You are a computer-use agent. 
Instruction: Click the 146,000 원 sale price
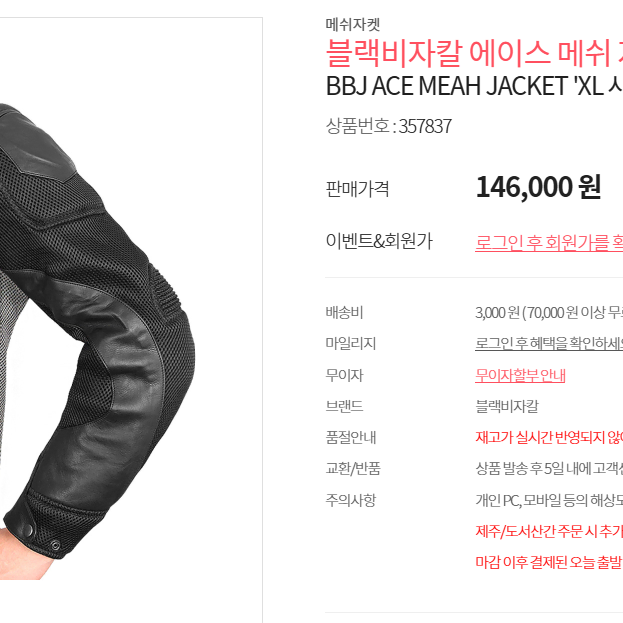(538, 187)
